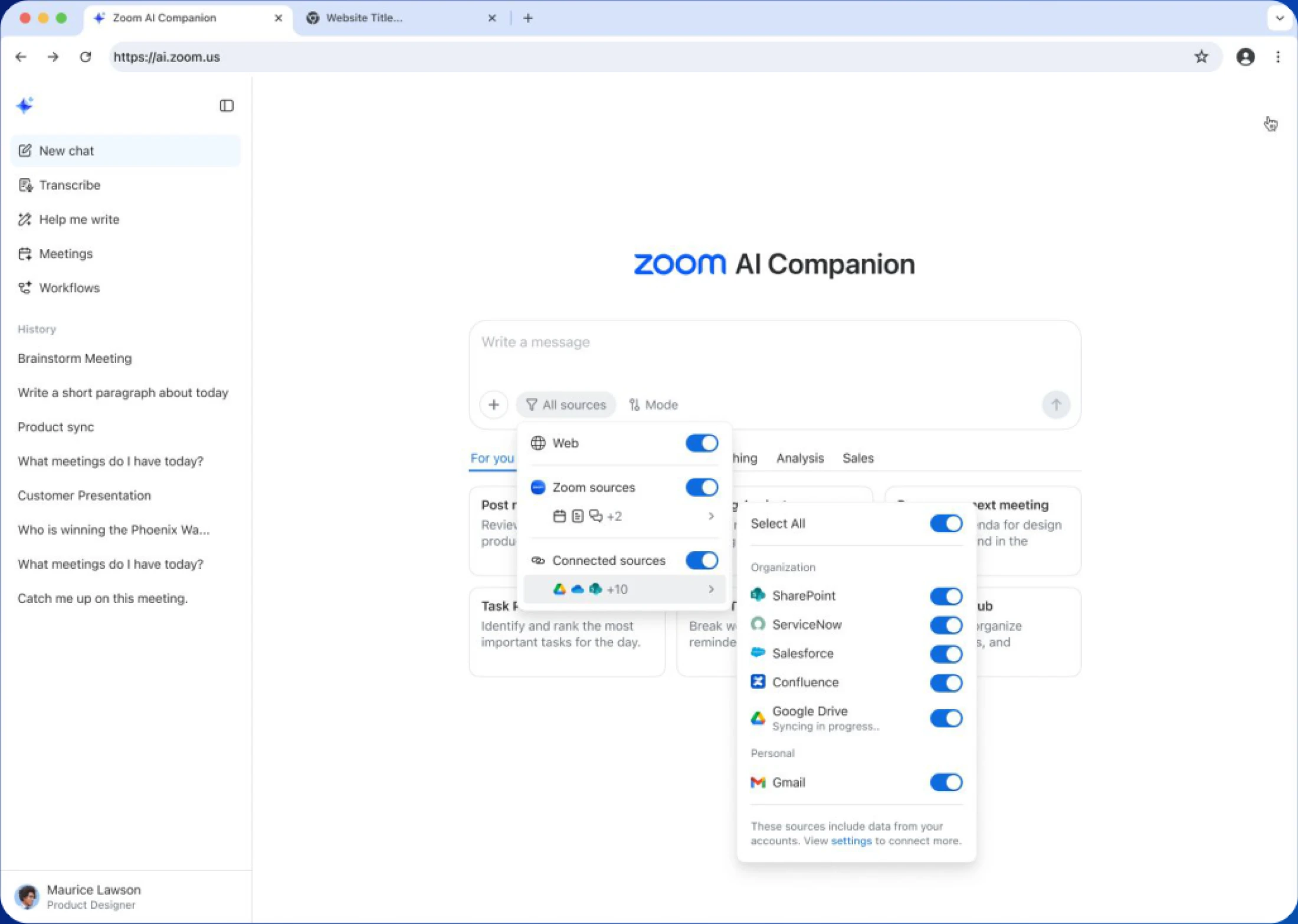
Task: Expand the tab search dropdown arrow
Action: tap(1279, 18)
